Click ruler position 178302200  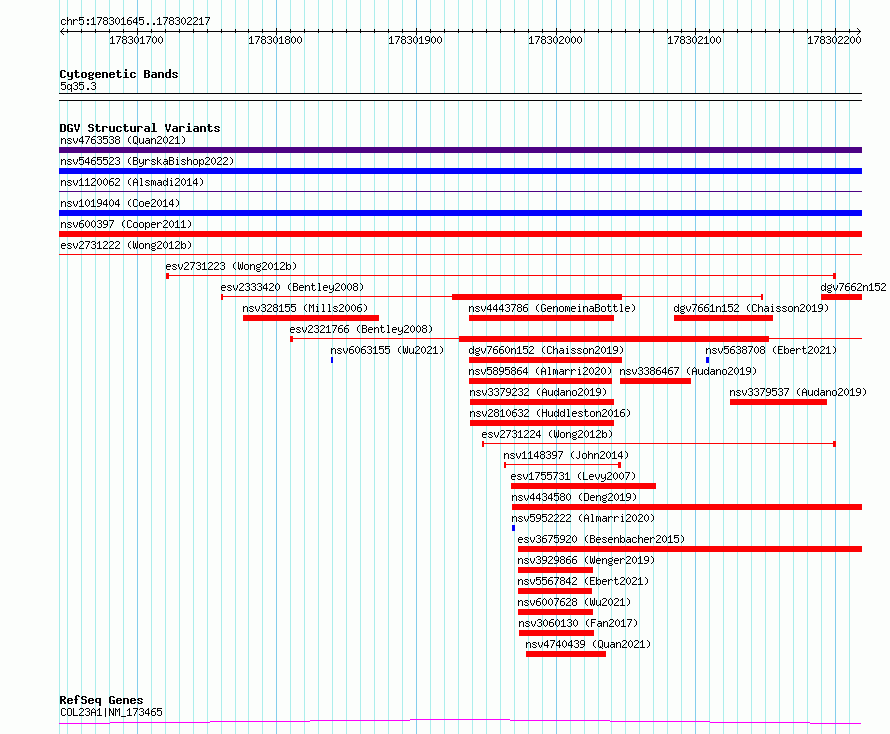tap(834, 40)
